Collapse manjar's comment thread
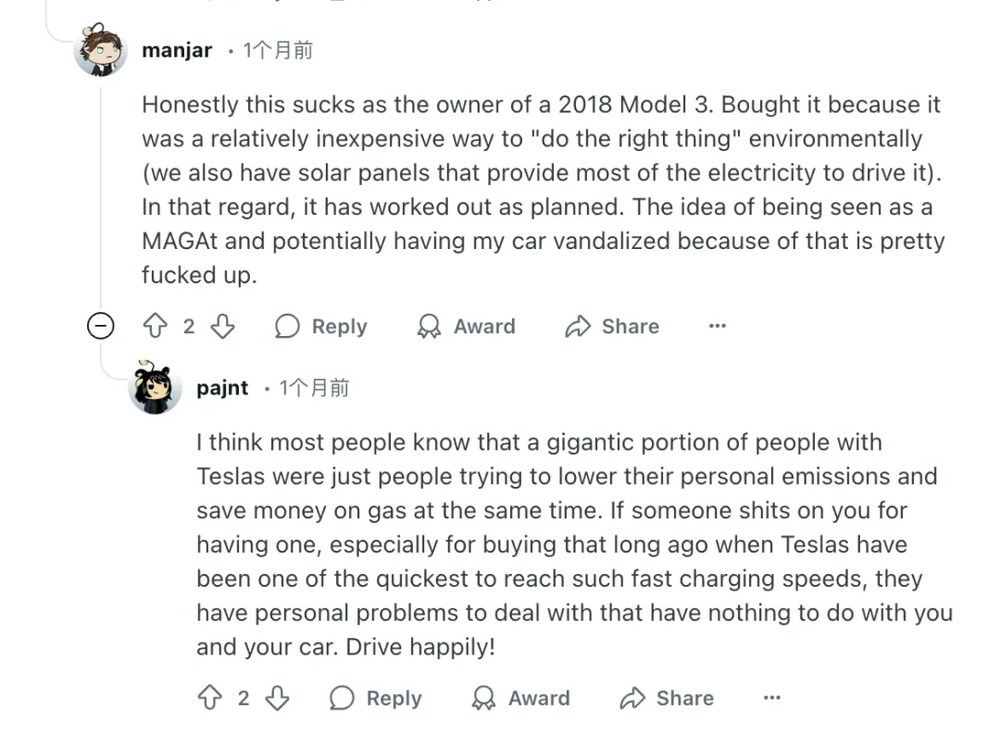The width and height of the screenshot is (1000, 747). point(100,326)
